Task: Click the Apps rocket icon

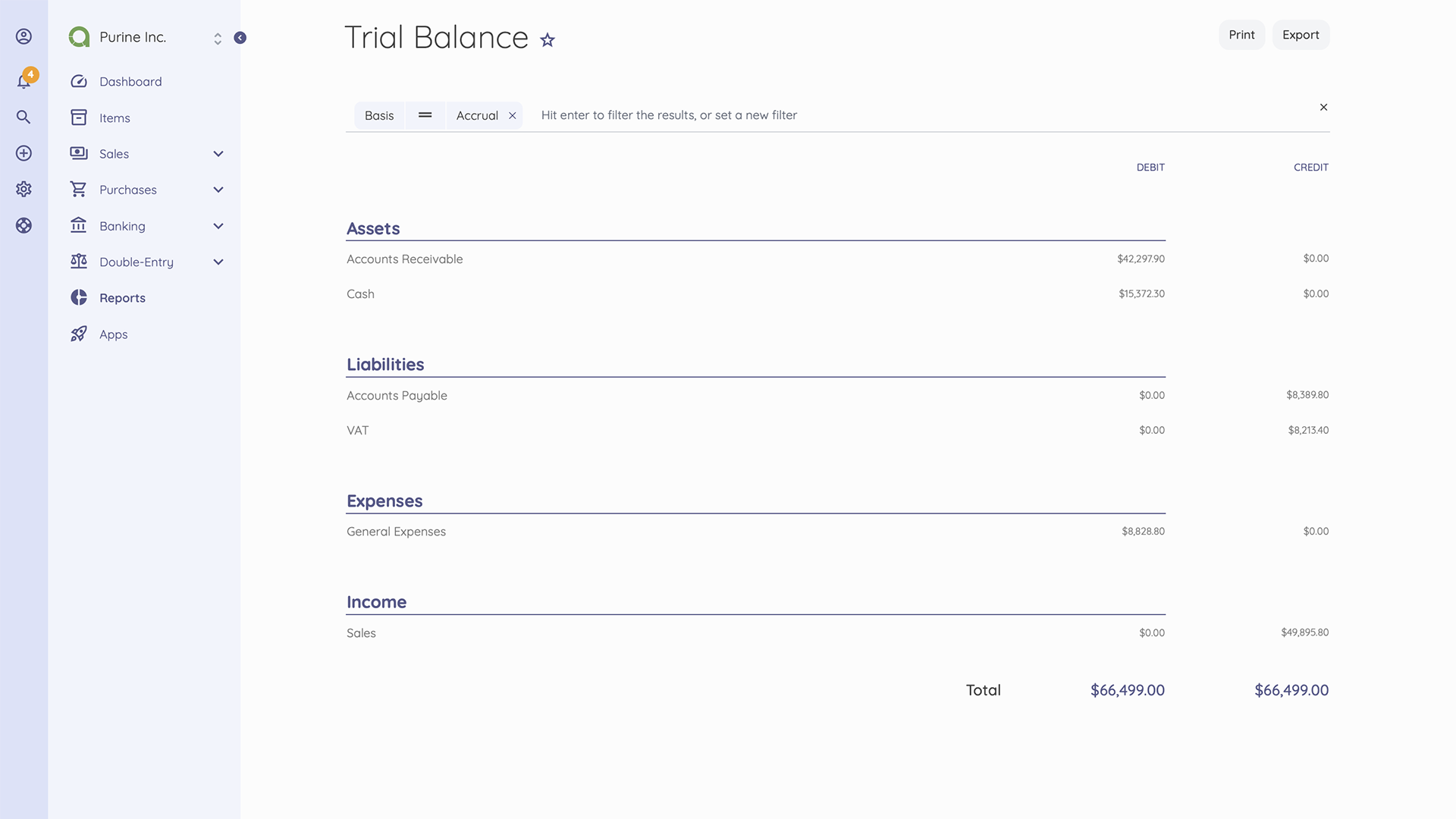Action: 79,334
